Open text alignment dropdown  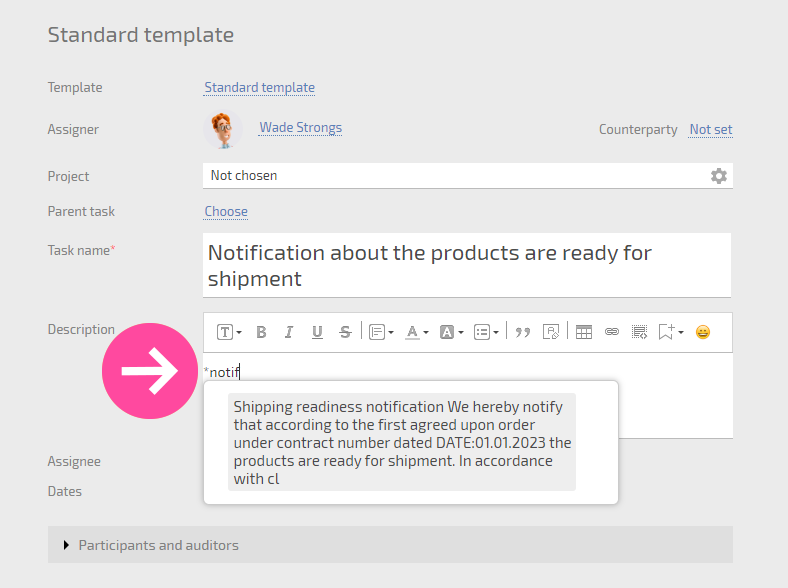(381, 332)
